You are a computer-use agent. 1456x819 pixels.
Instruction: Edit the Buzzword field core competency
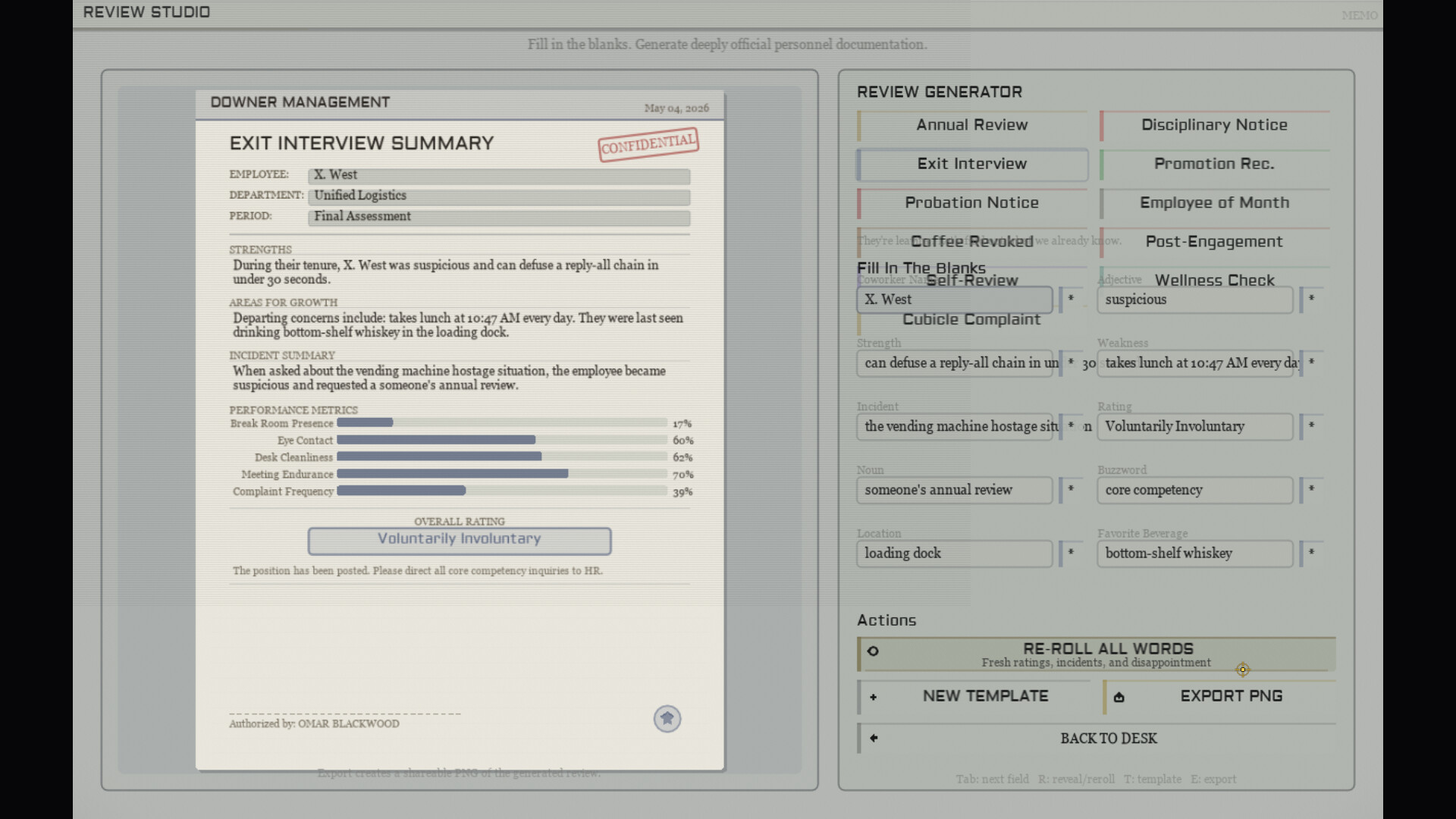(1195, 490)
